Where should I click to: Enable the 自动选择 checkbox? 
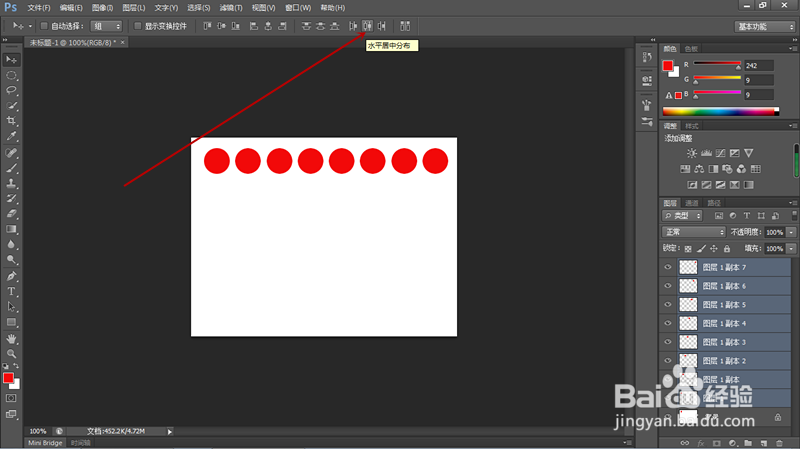[44, 26]
